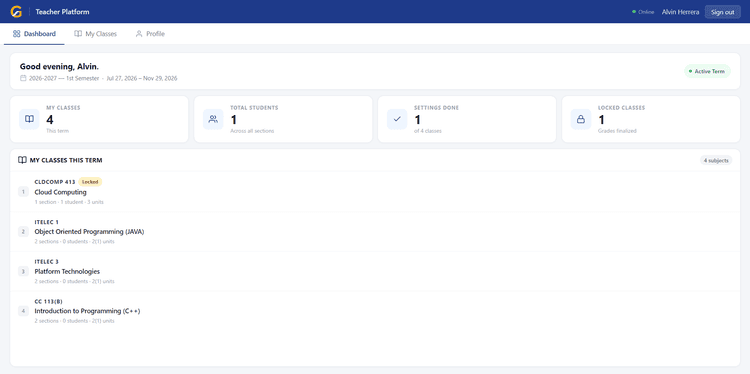750x374 pixels.
Task: Click the people icon on Total Students card
Action: (213, 119)
